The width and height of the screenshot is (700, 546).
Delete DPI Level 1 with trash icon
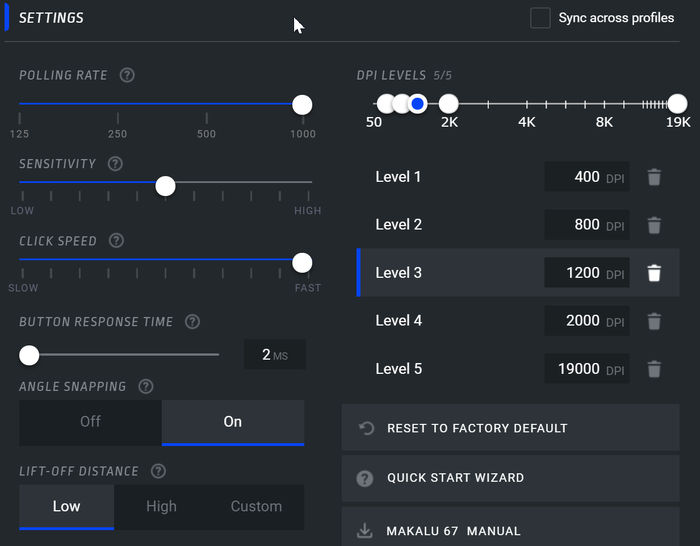(654, 177)
